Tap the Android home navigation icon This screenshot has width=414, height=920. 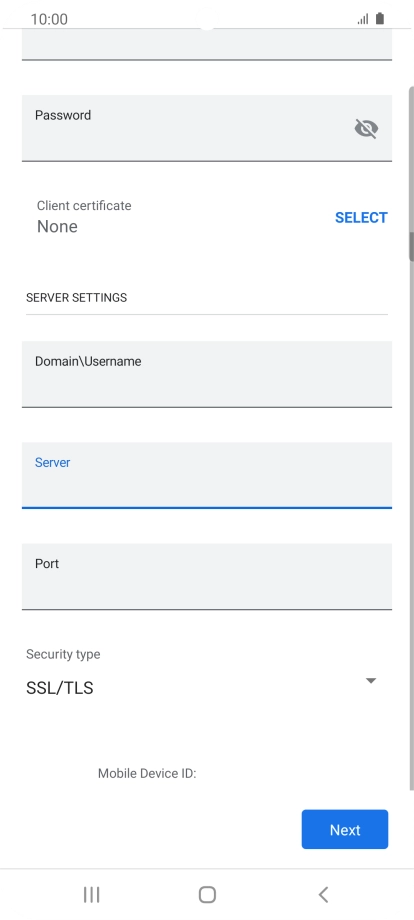[207, 894]
